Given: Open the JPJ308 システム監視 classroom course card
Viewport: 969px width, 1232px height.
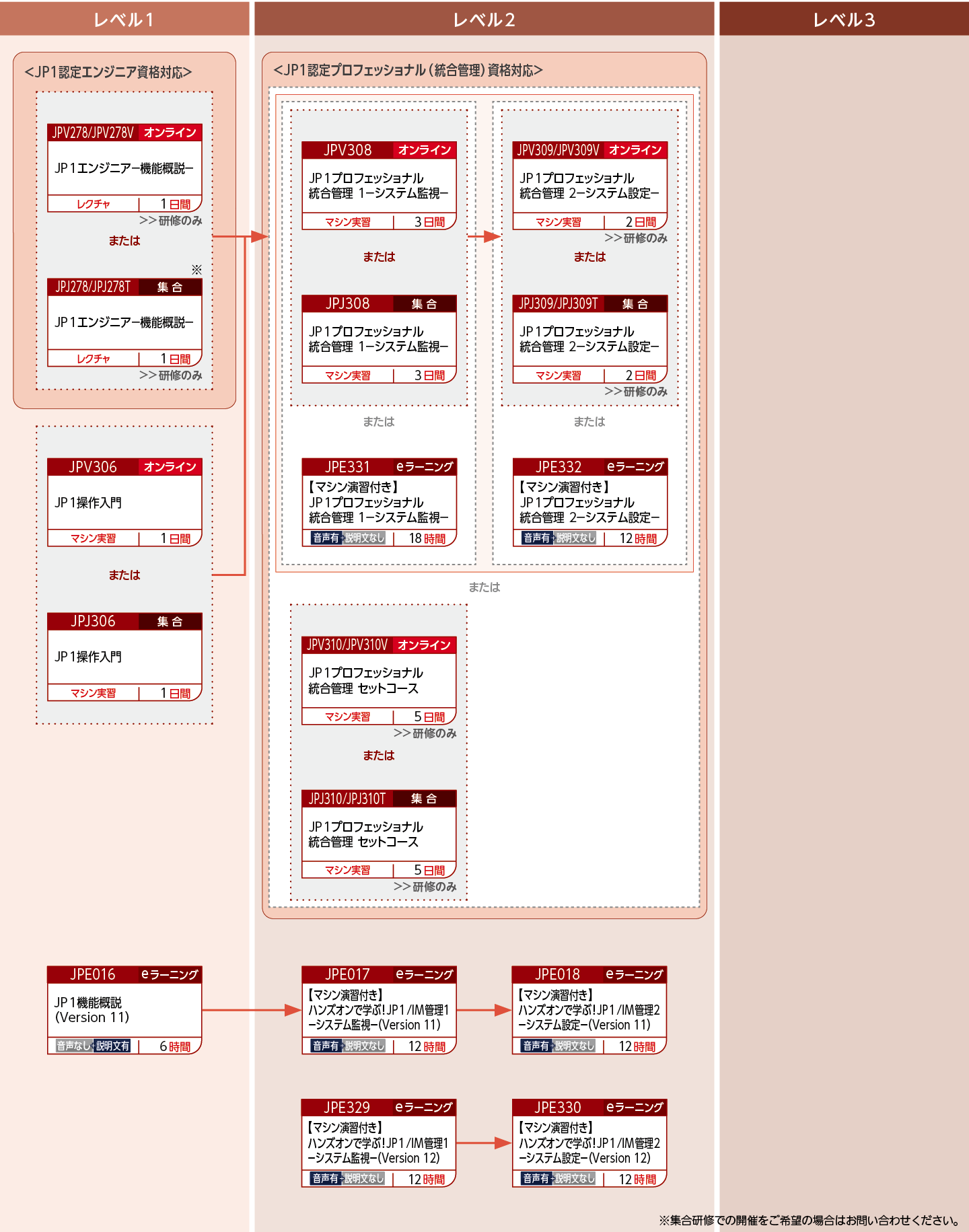Looking at the screenshot, I should pos(379,339).
